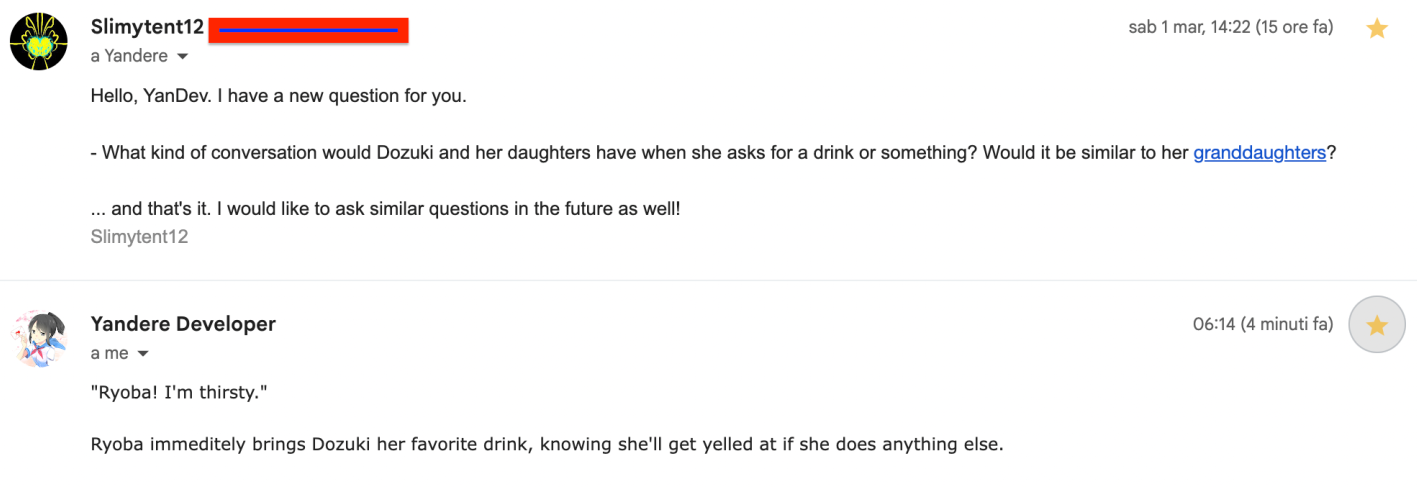This screenshot has width=1417, height=487.
Task: Show details arrow next to "a me"
Action: click(142, 354)
